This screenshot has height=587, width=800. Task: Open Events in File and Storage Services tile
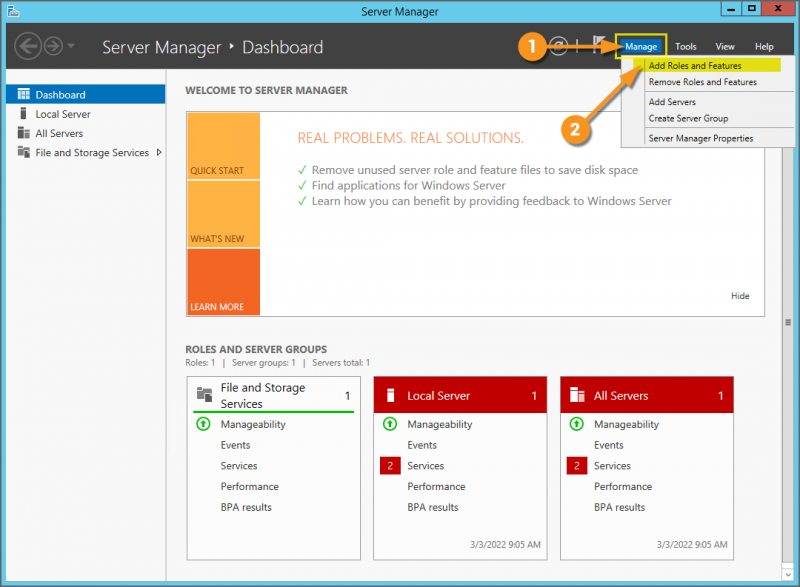click(235, 445)
